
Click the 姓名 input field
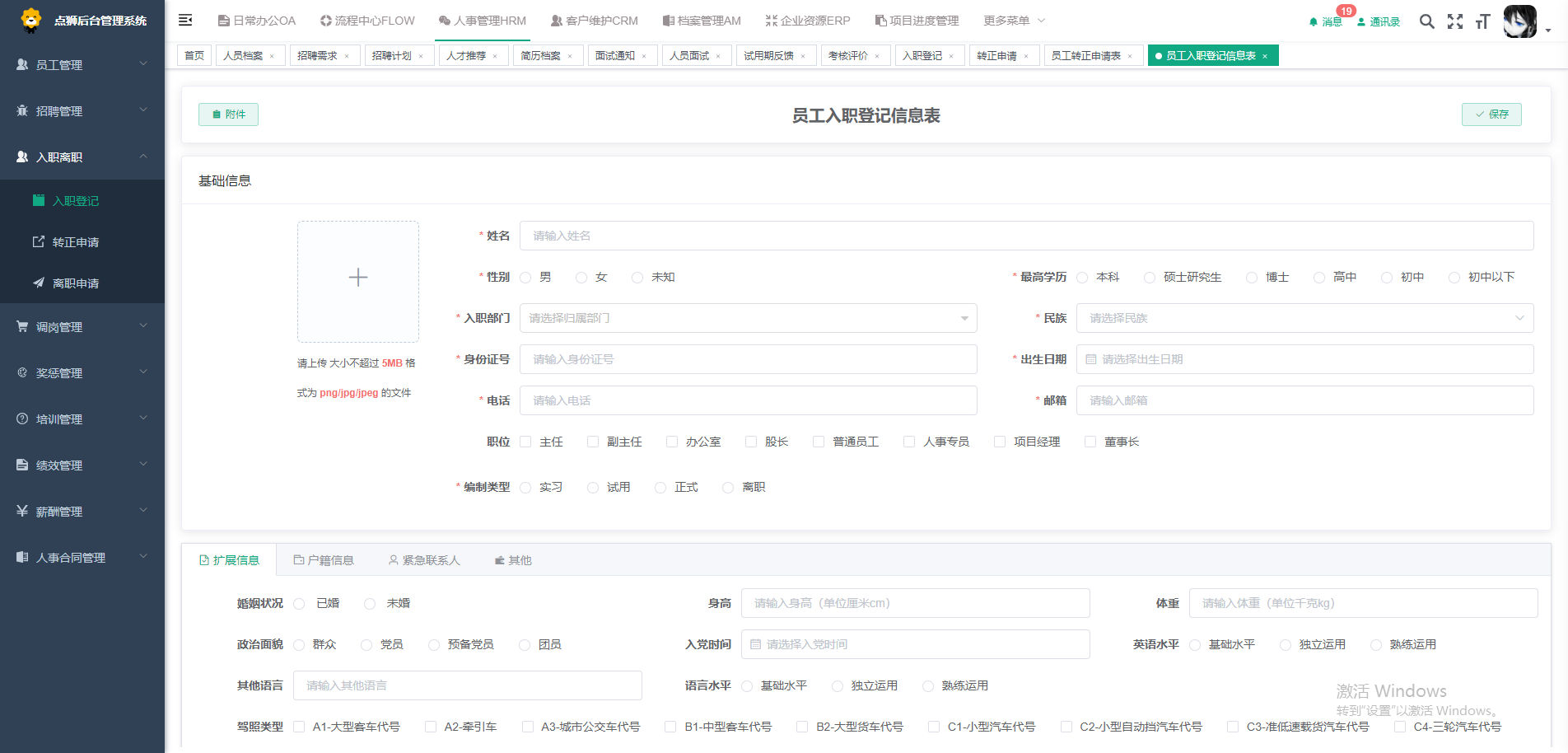1026,236
